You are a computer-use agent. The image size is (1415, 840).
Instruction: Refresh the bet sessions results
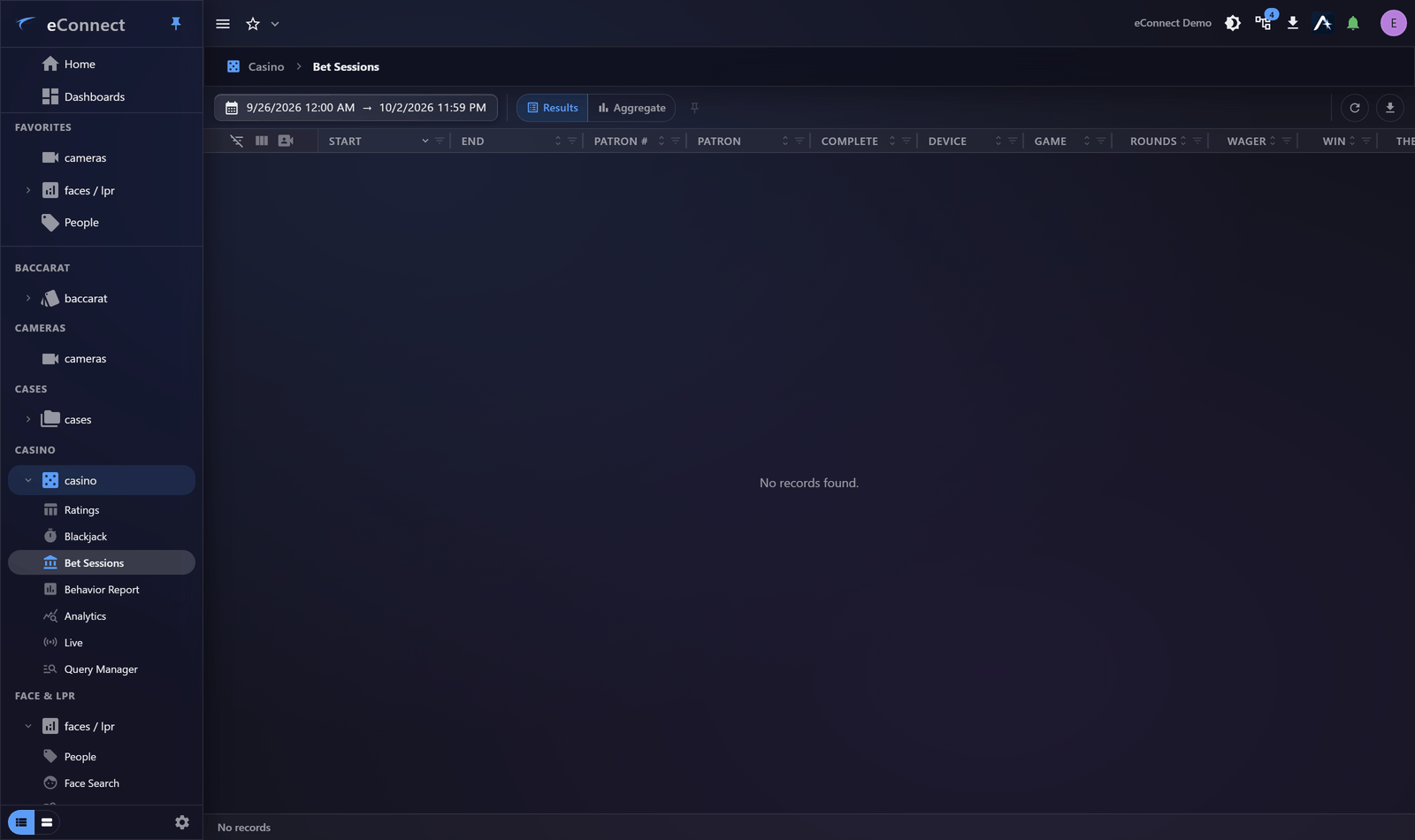1355,108
